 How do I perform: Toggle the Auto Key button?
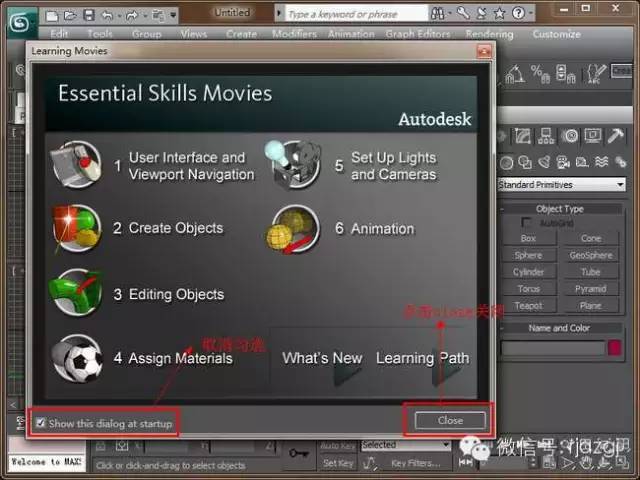338,445
